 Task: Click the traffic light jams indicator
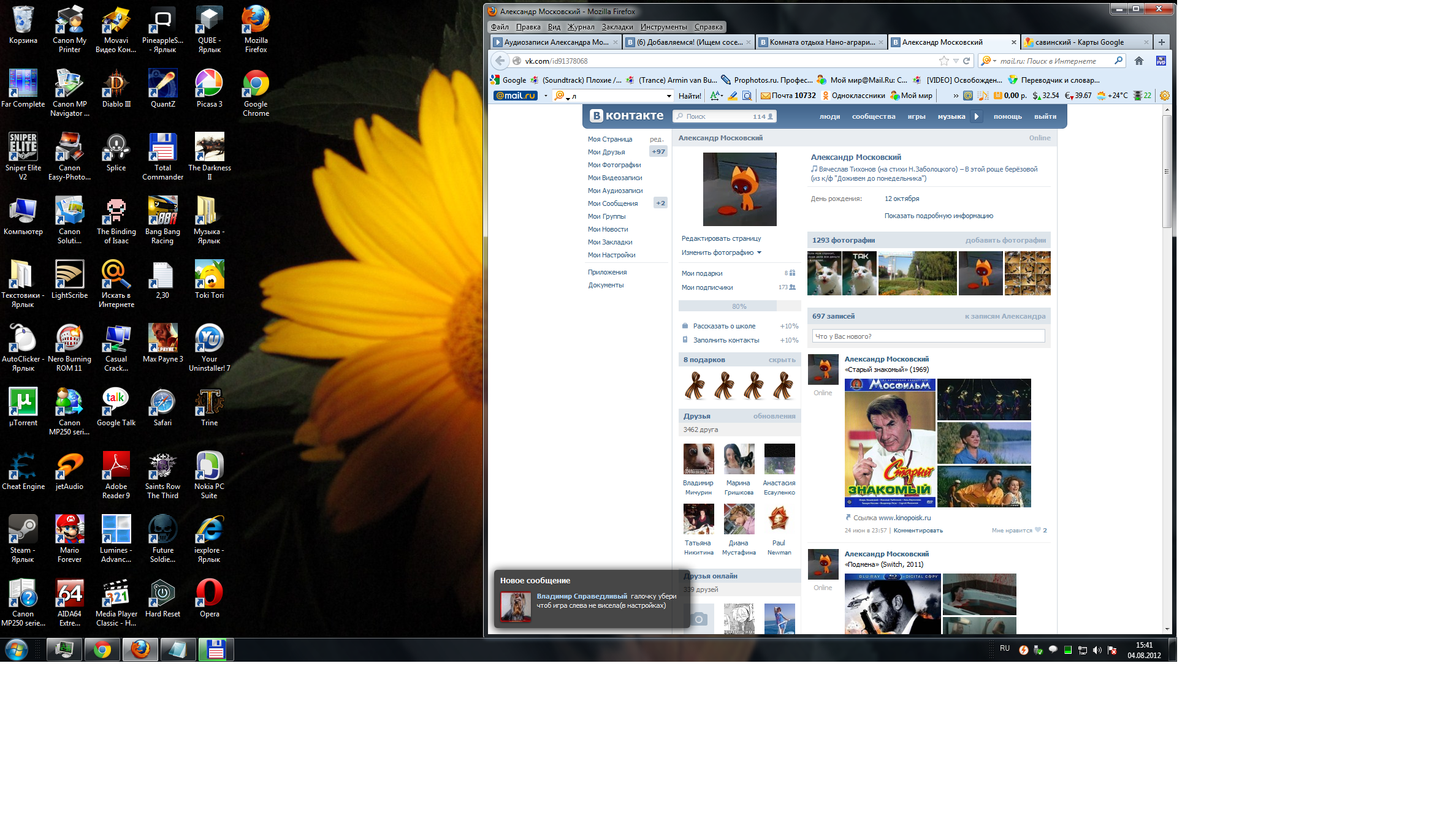coord(1142,96)
